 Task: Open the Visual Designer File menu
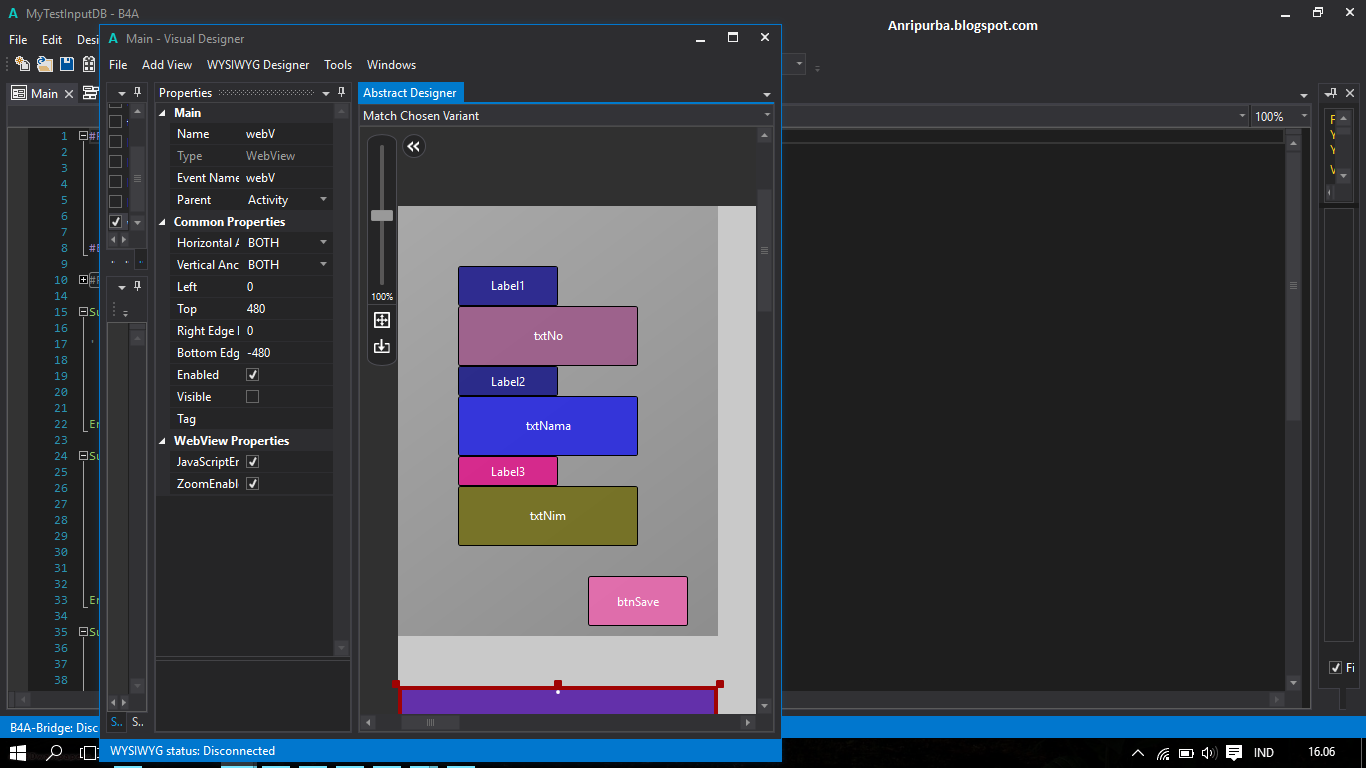click(118, 65)
